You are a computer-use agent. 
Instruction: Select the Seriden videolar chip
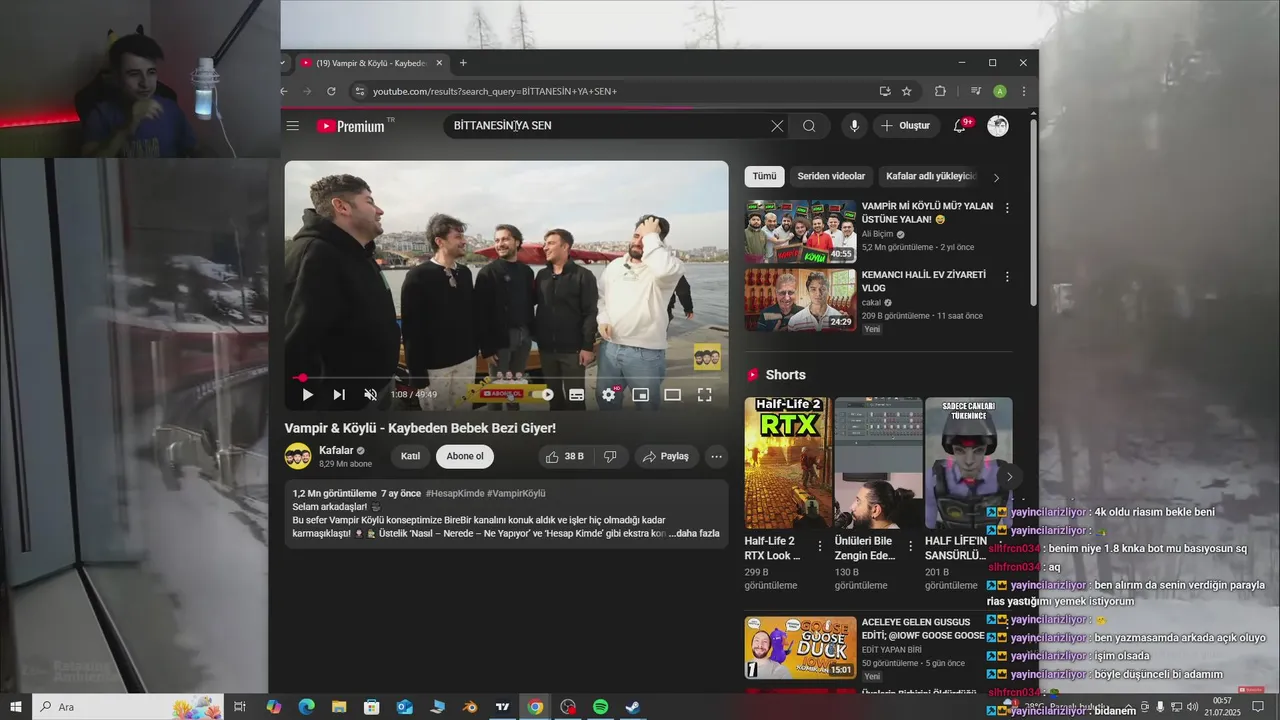[831, 176]
